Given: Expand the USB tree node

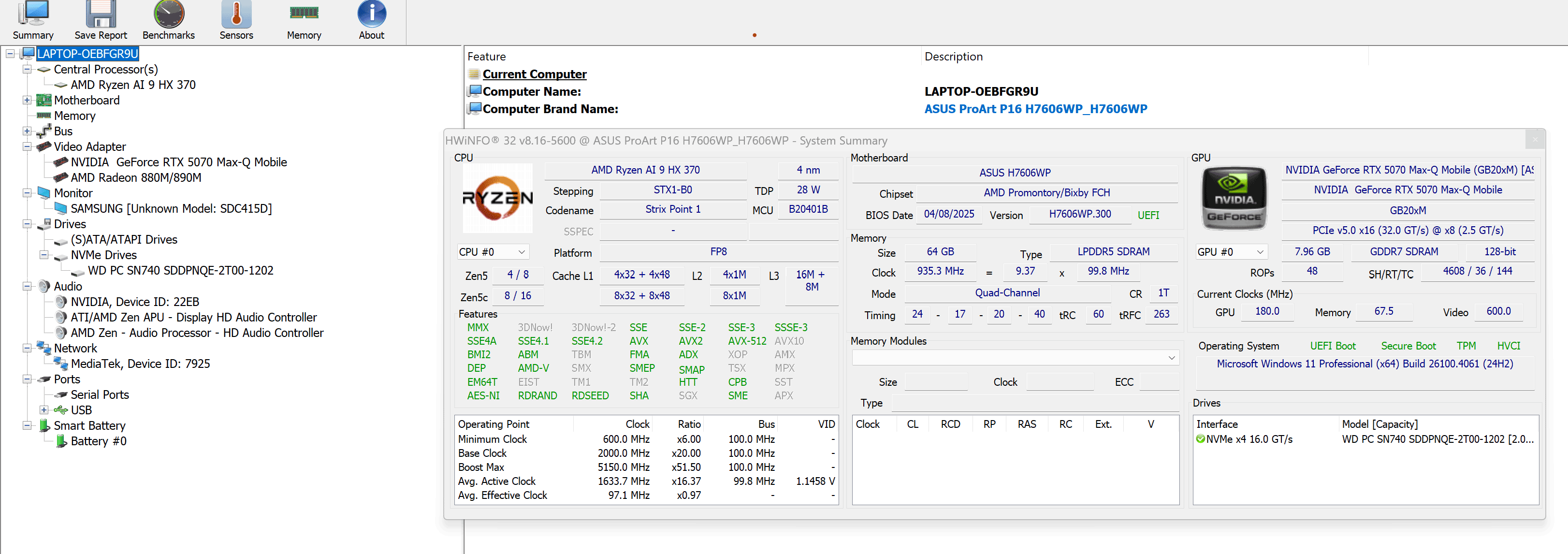Looking at the screenshot, I should pyautogui.click(x=44, y=410).
